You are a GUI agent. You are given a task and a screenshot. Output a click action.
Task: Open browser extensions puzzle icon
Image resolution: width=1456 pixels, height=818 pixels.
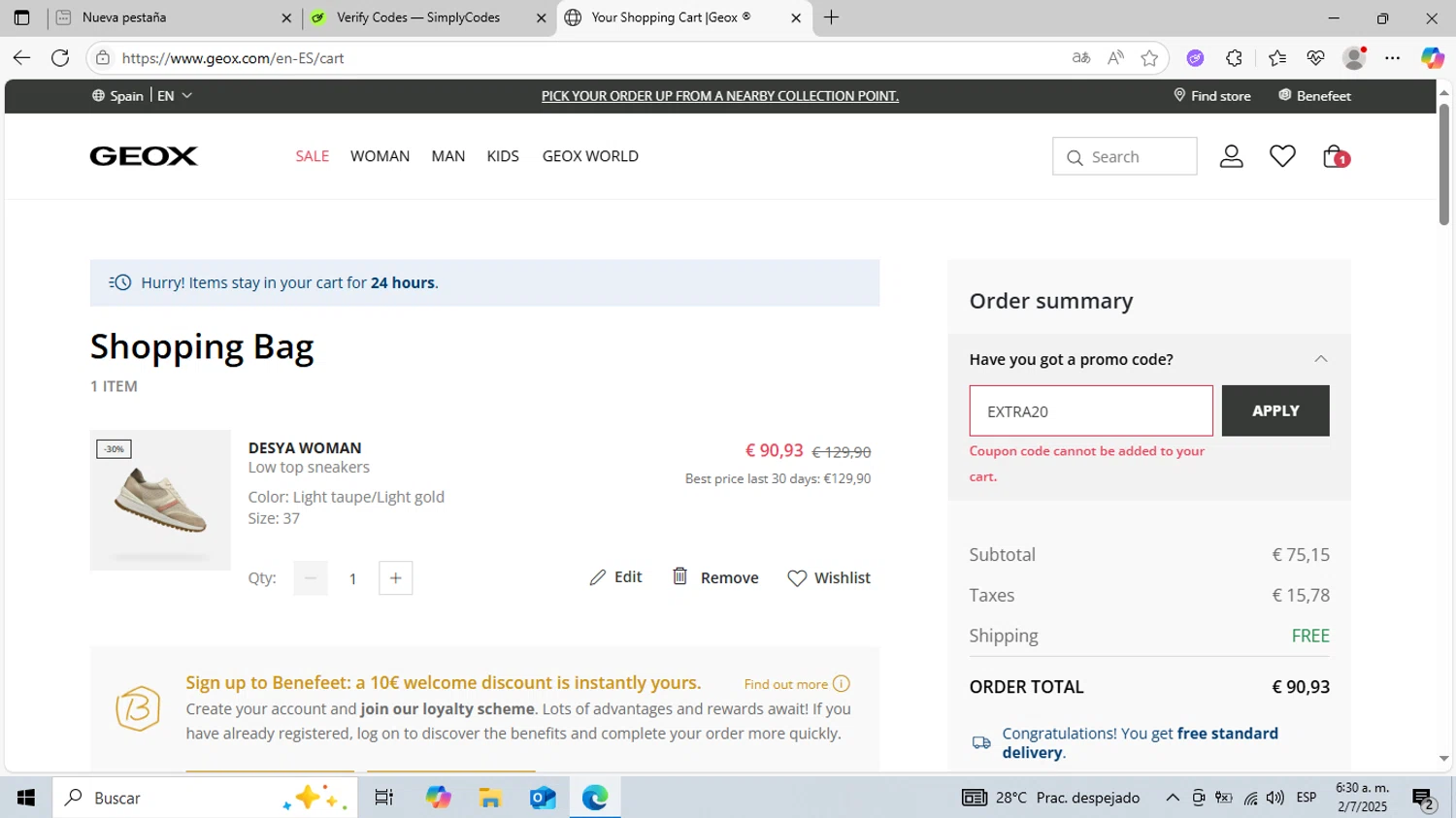pyautogui.click(x=1234, y=58)
